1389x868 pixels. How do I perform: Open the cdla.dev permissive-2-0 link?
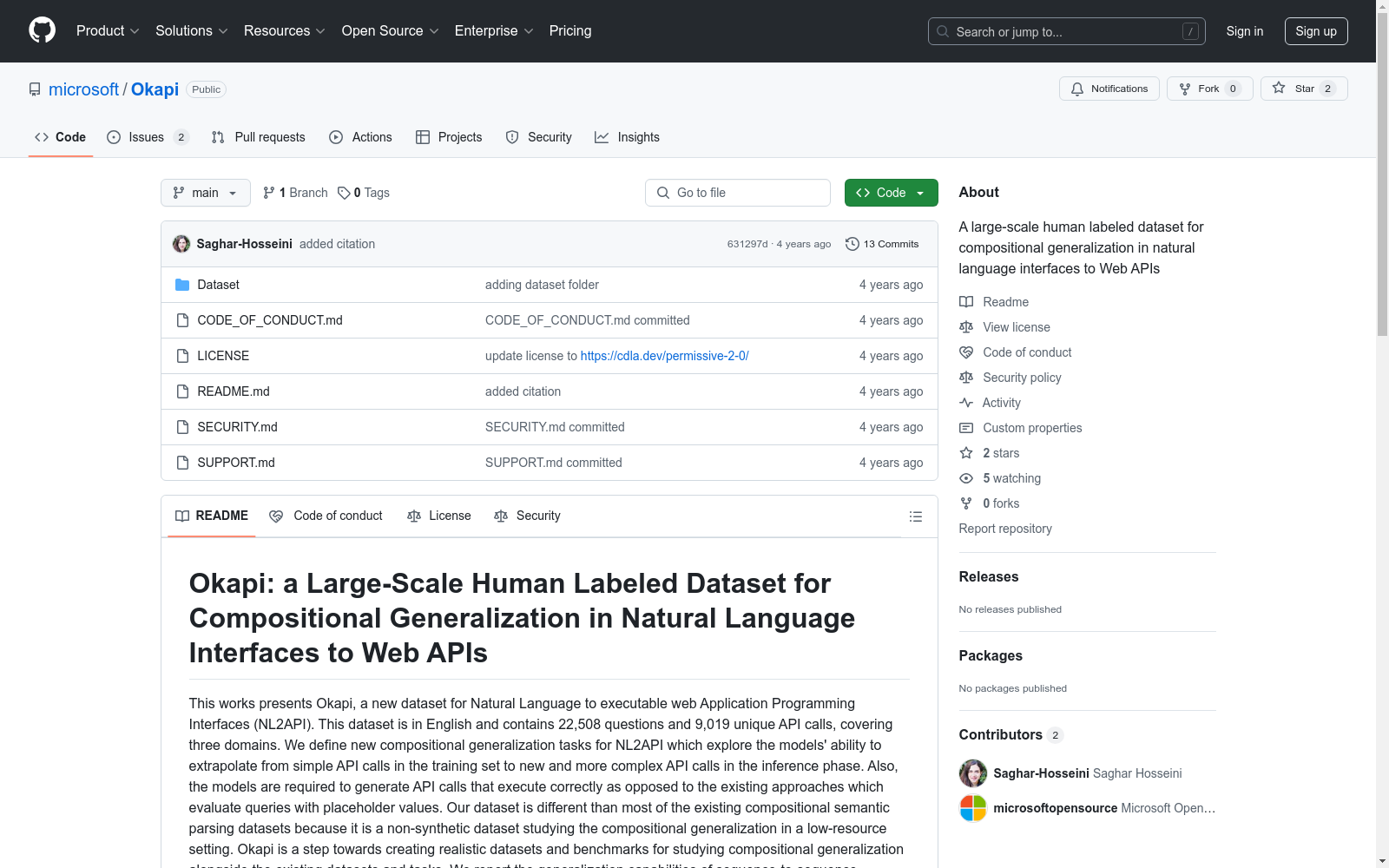tap(665, 356)
